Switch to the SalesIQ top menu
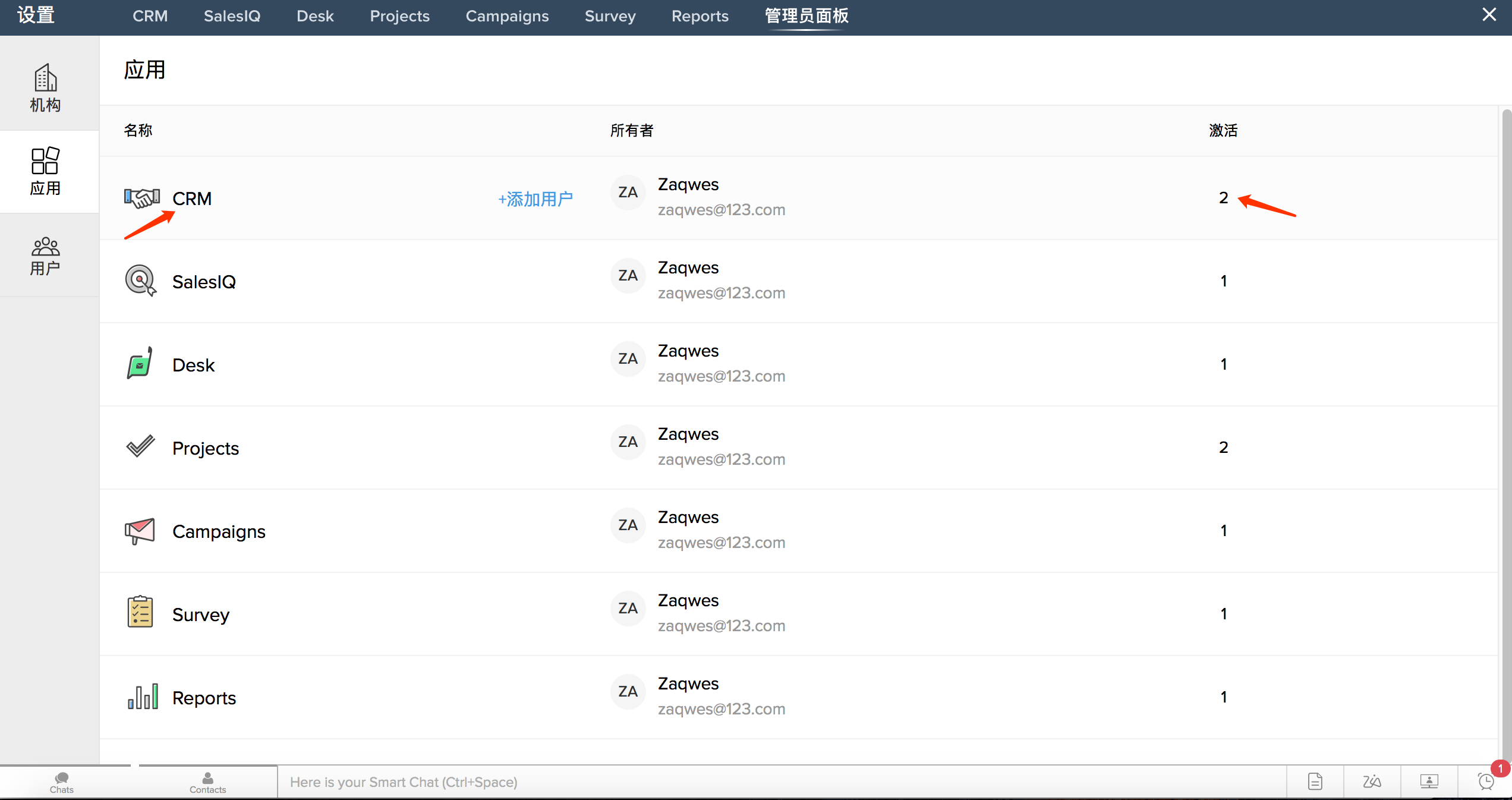 pos(232,16)
